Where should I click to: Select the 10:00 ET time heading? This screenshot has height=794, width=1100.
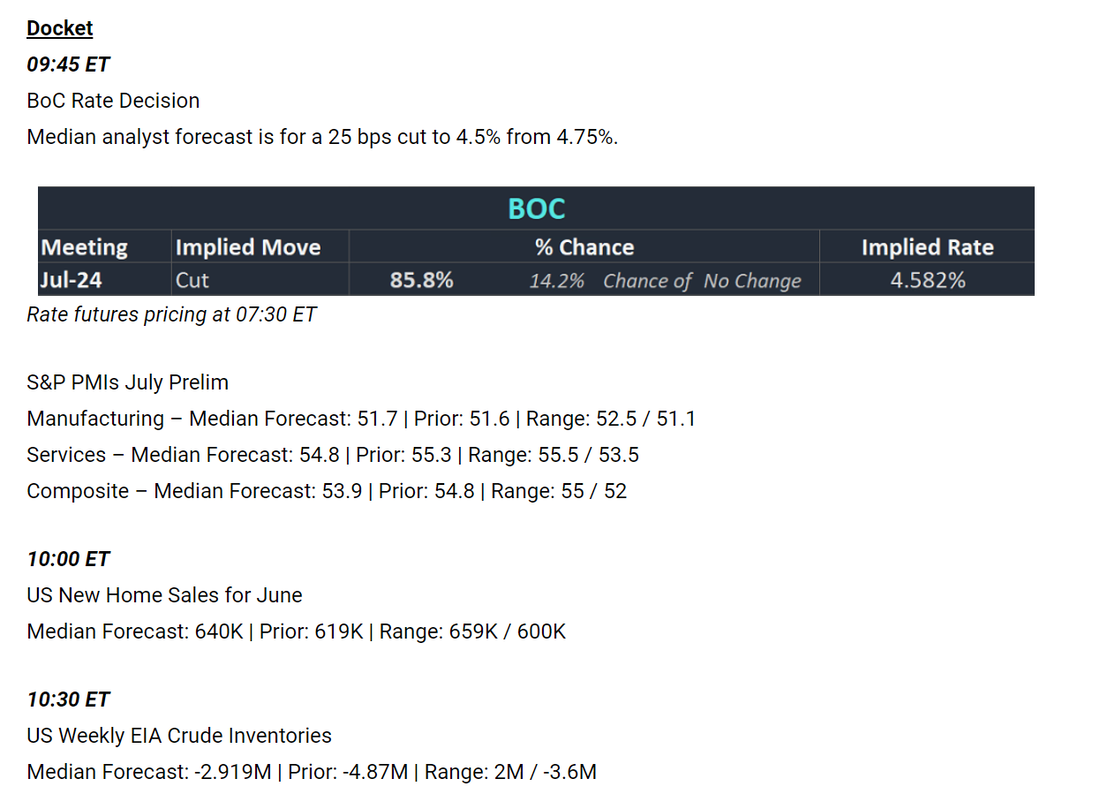point(68,559)
